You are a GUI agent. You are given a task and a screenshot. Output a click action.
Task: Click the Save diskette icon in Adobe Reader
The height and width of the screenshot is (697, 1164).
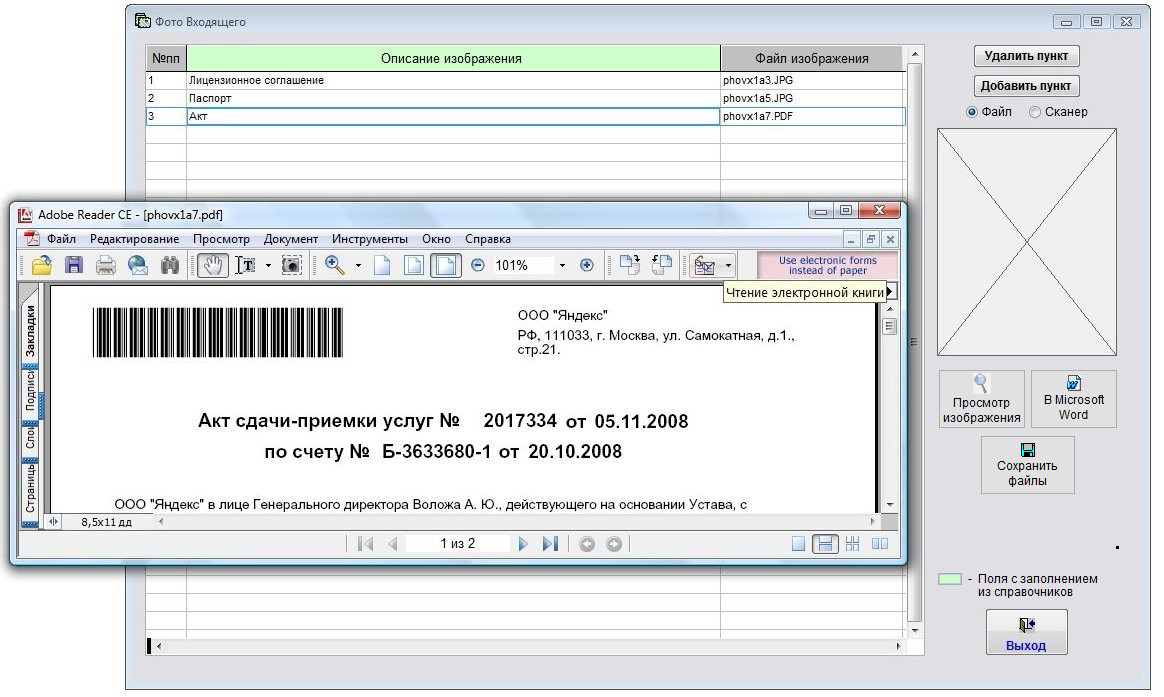tap(74, 266)
